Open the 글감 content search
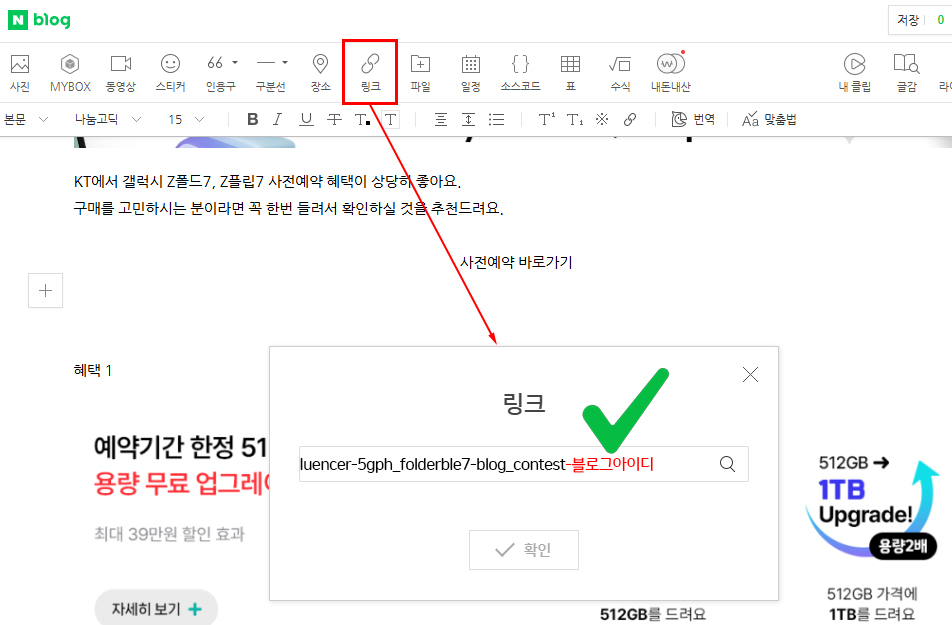The image size is (952, 625). (x=906, y=72)
